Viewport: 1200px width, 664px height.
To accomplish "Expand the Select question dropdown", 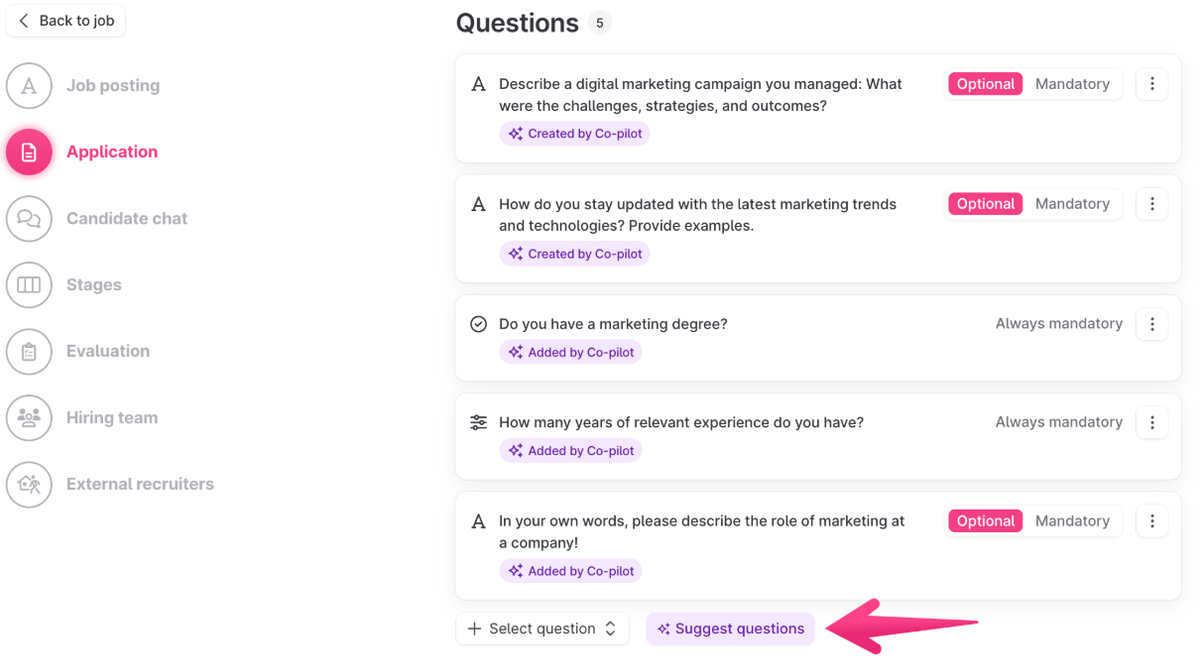I will [x=542, y=629].
